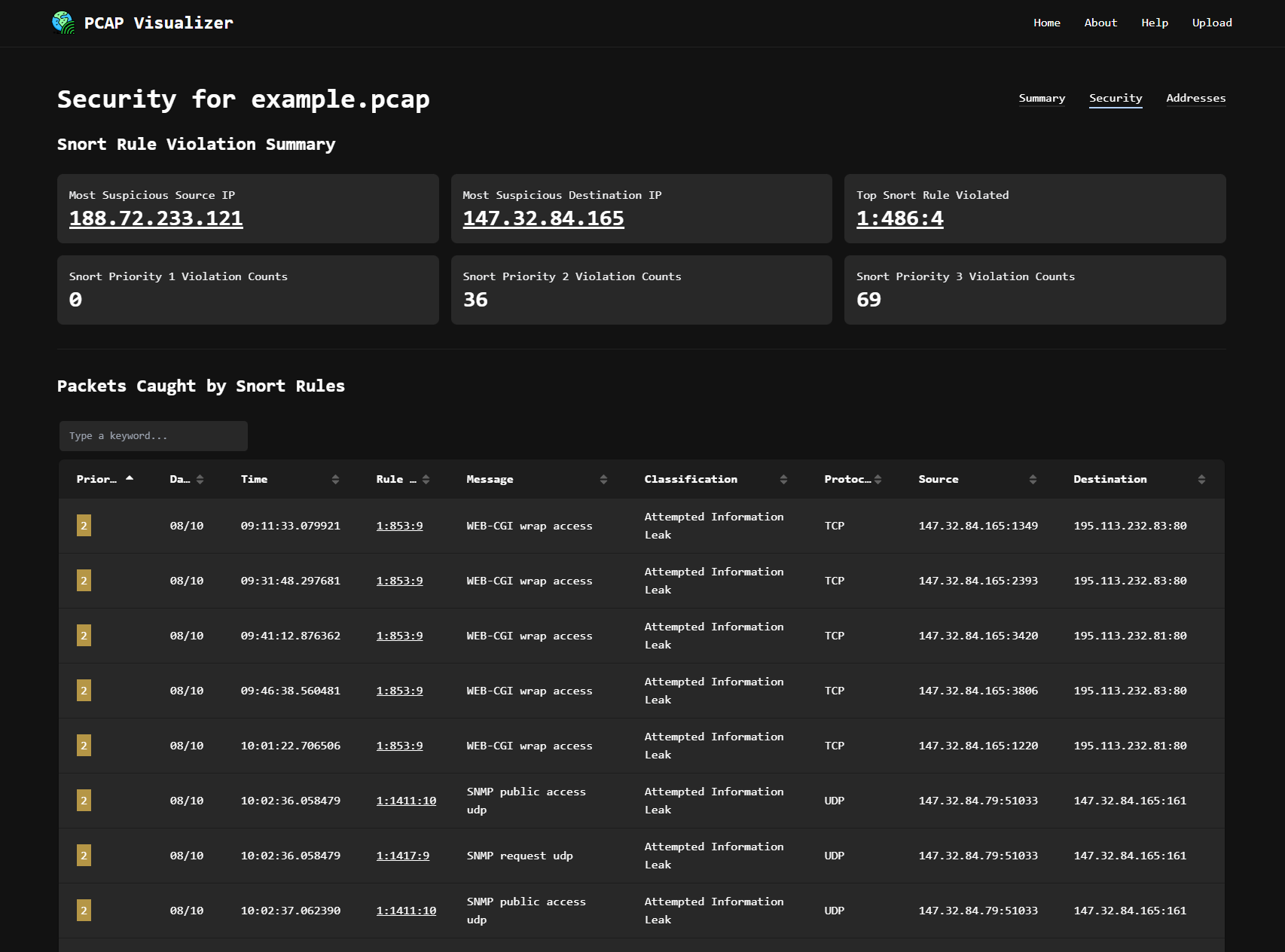Switch to the Summary tab
Screen dimensions: 1285x952
click(x=1042, y=98)
